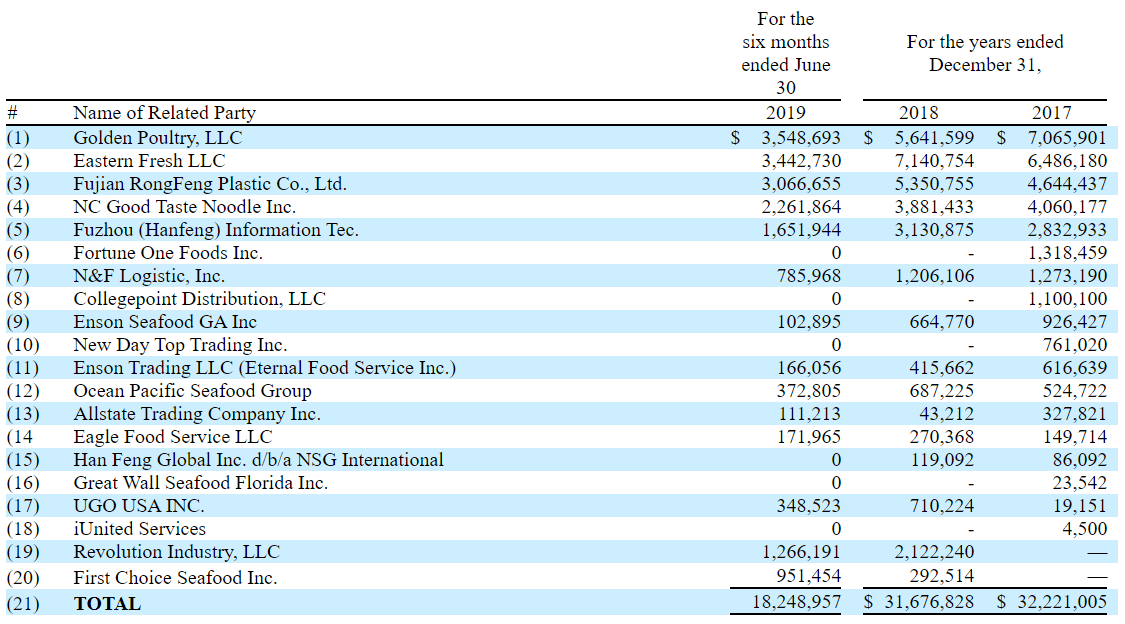Image resolution: width=1125 pixels, height=624 pixels.
Task: Select the '2018' column header
Action: pyautogui.click(x=918, y=113)
